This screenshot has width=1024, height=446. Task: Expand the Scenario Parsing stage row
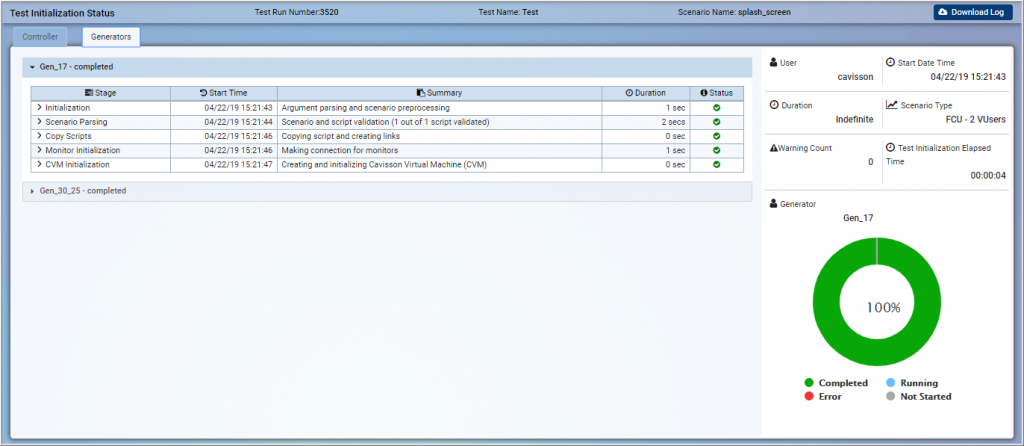tap(39, 122)
